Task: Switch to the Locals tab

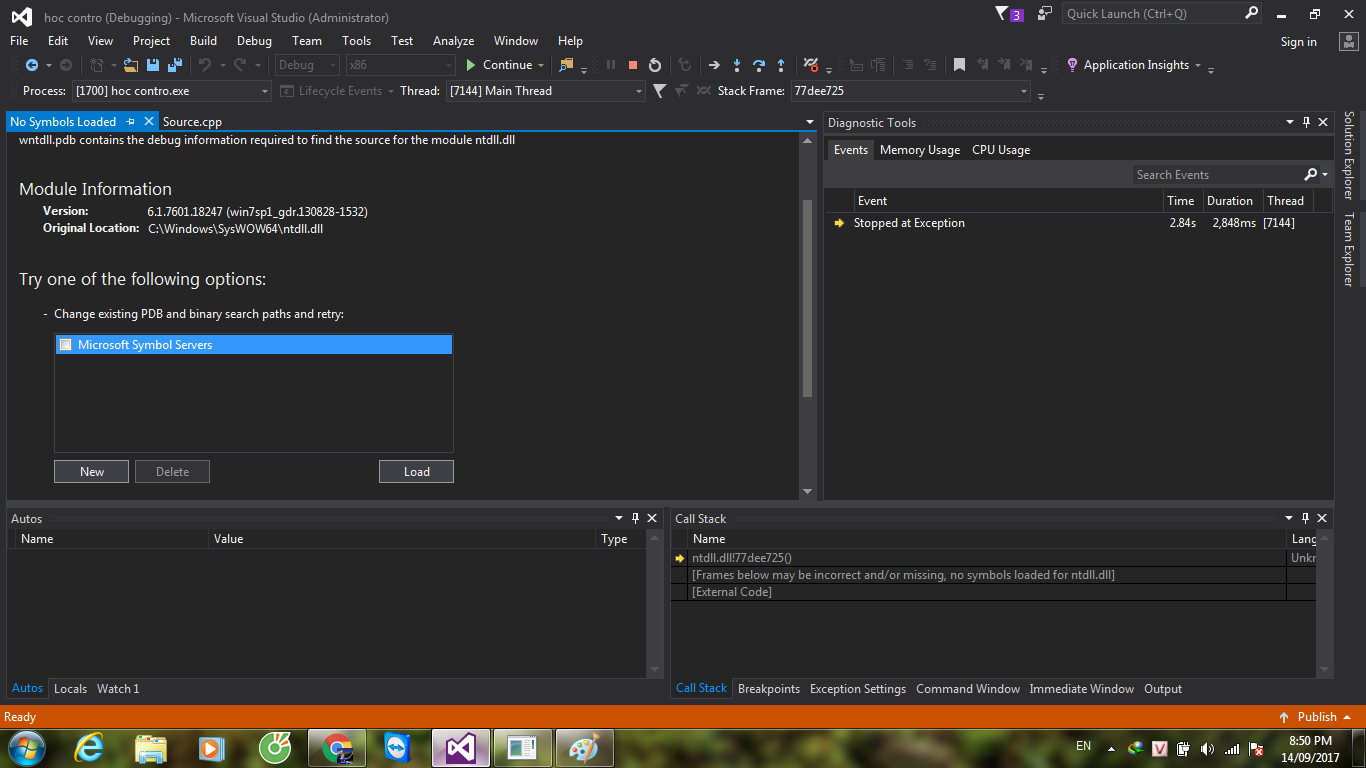Action: [x=70, y=689]
